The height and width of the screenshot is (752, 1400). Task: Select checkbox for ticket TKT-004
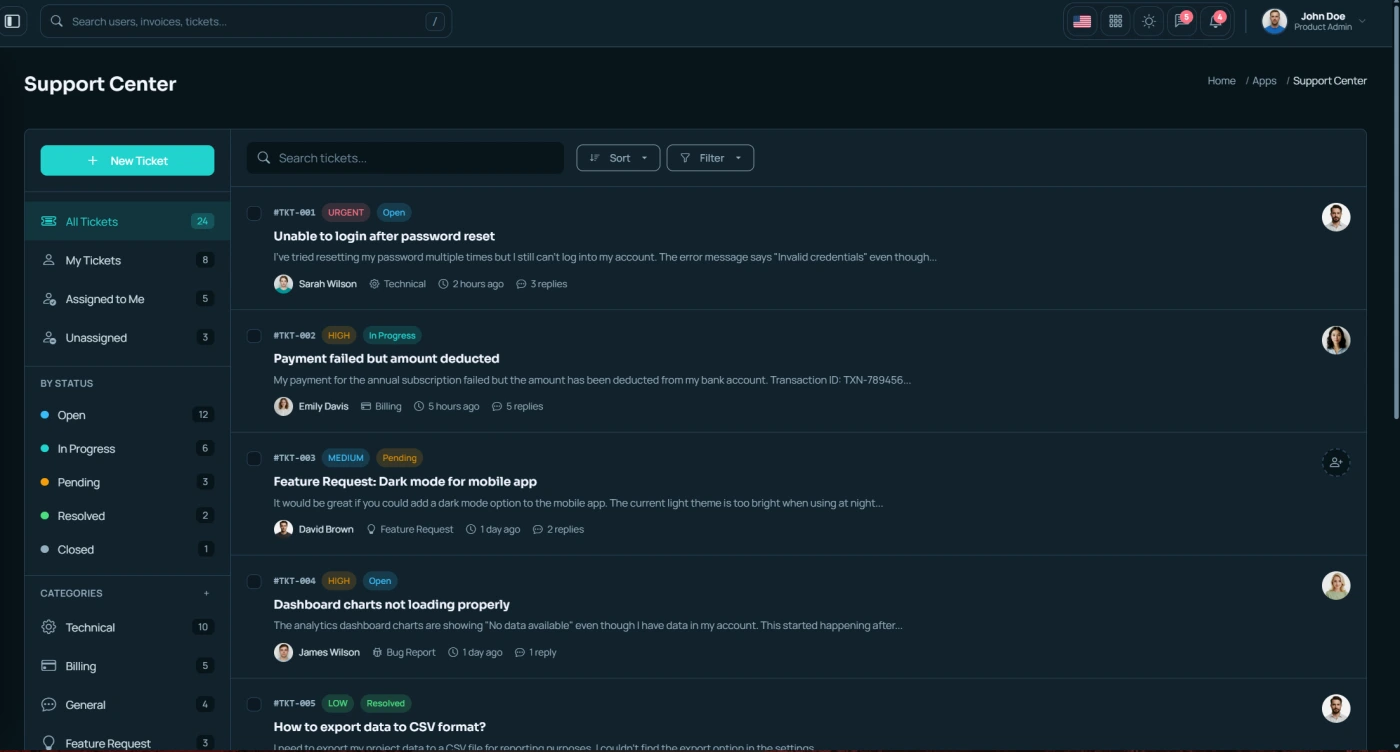[254, 582]
